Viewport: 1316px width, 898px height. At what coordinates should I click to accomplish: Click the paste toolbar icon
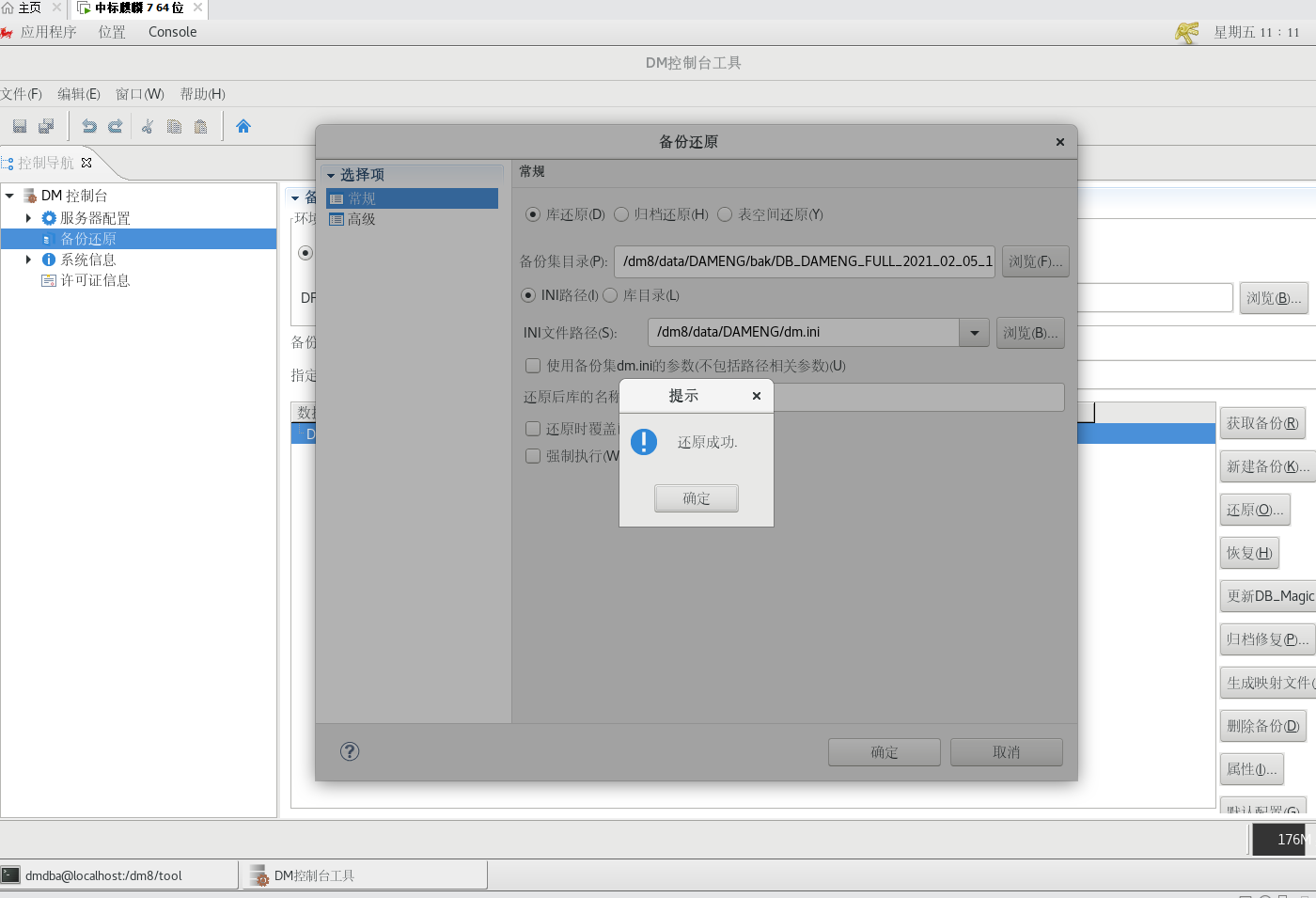200,126
